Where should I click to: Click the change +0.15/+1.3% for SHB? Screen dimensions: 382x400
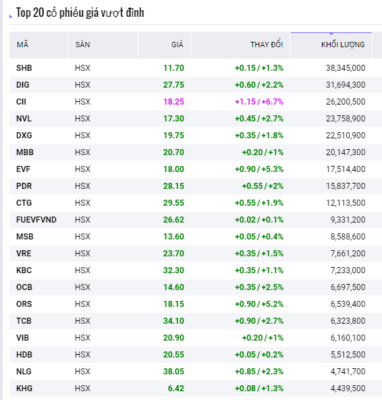[259, 68]
